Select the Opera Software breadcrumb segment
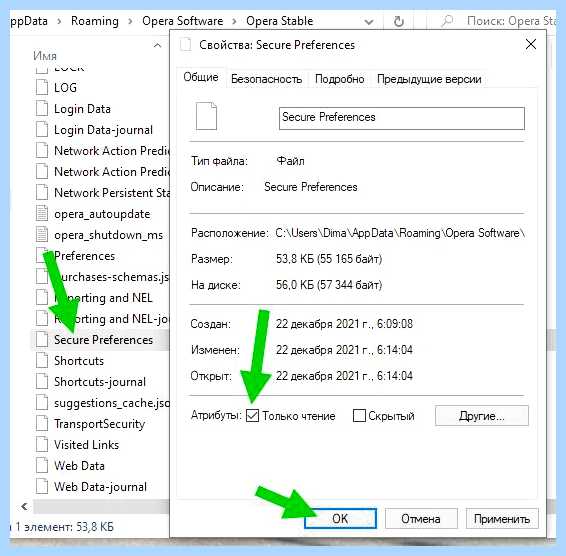 182,21
